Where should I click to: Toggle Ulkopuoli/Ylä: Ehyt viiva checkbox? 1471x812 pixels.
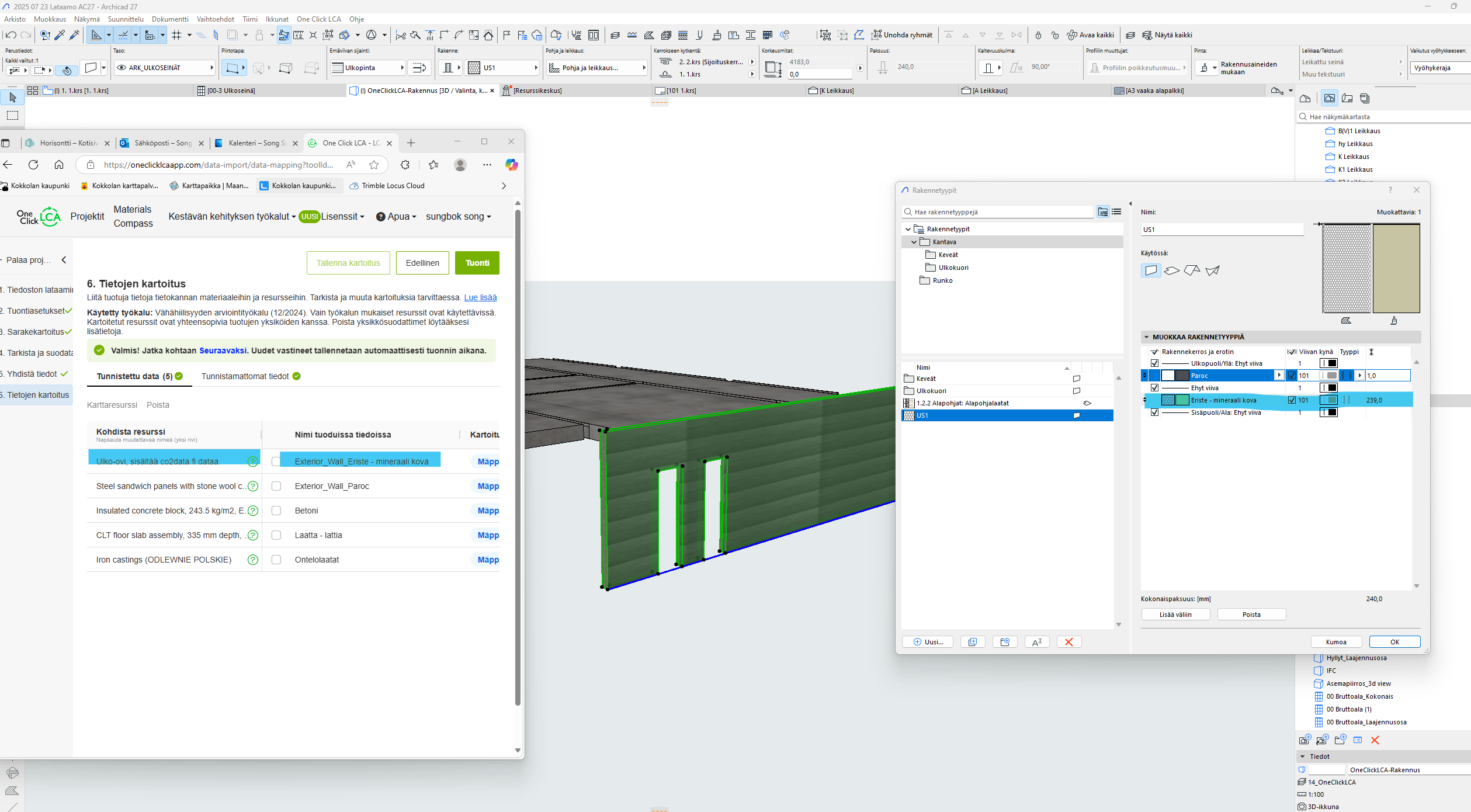click(1154, 363)
